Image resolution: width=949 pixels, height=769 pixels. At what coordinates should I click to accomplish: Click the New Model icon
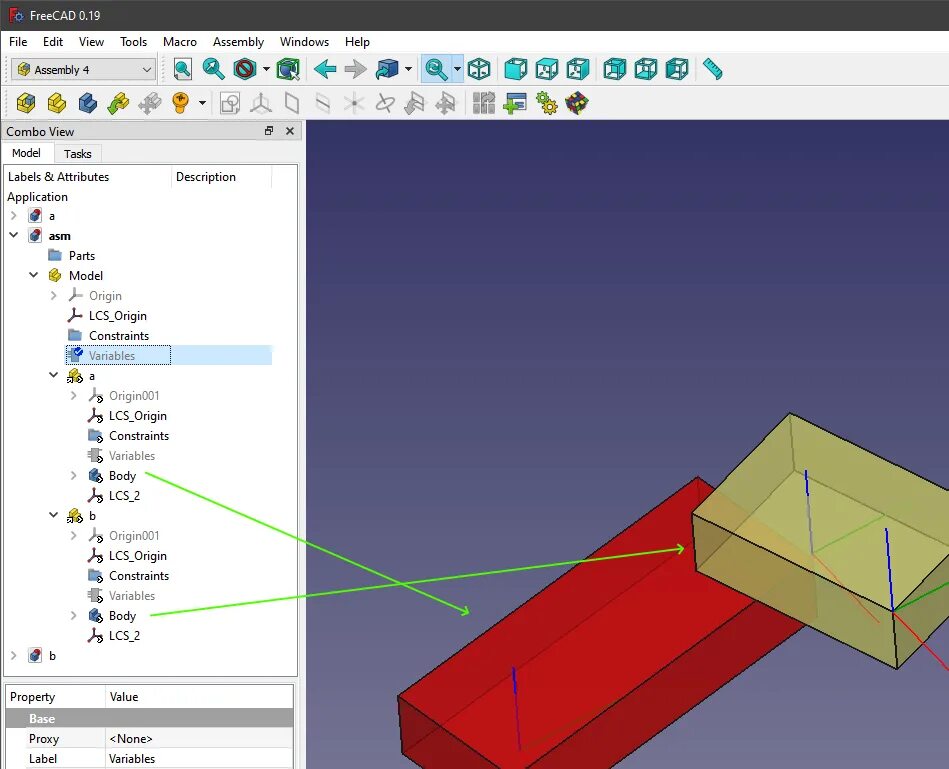click(26, 103)
